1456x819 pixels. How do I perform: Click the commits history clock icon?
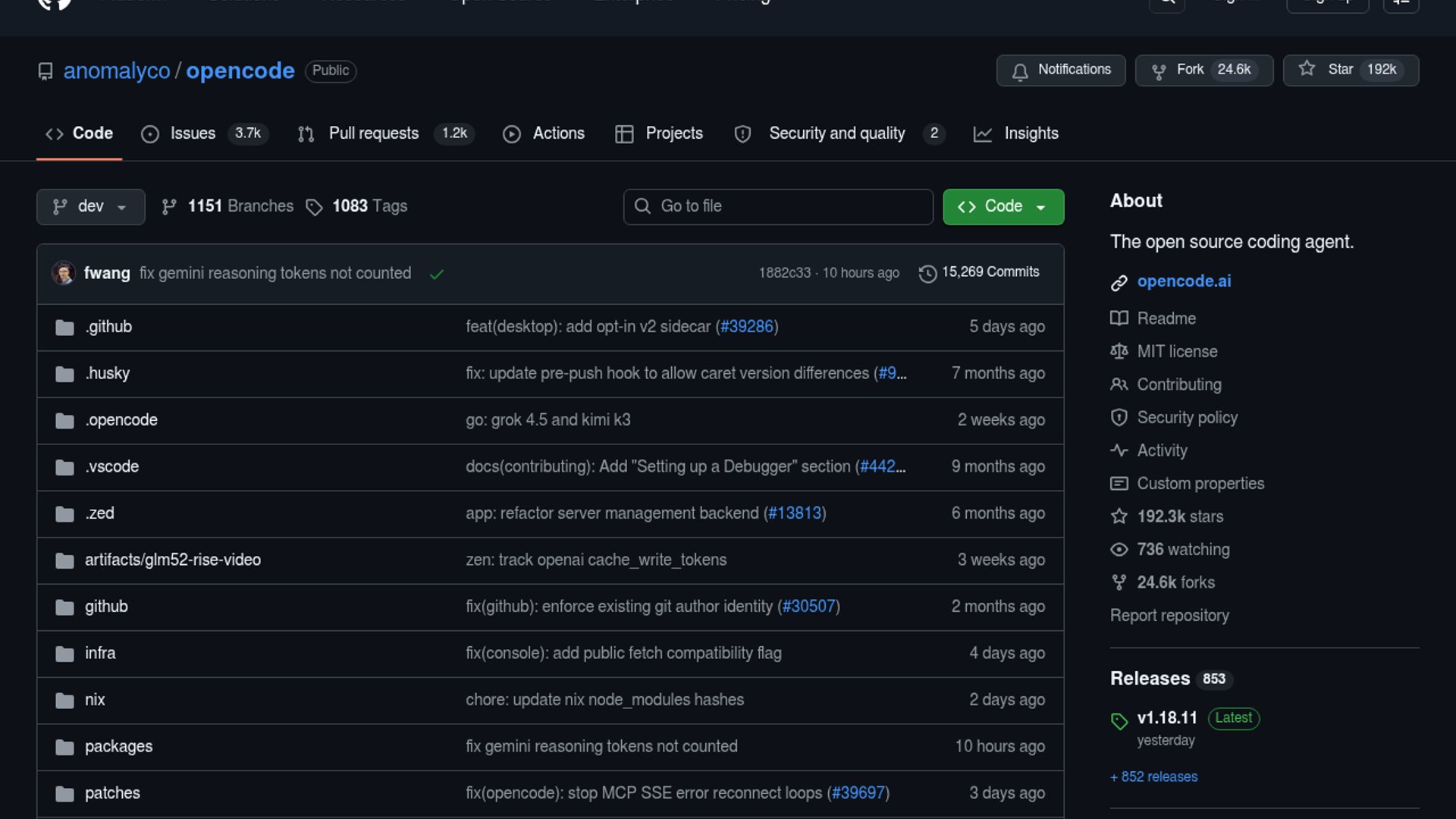[927, 274]
